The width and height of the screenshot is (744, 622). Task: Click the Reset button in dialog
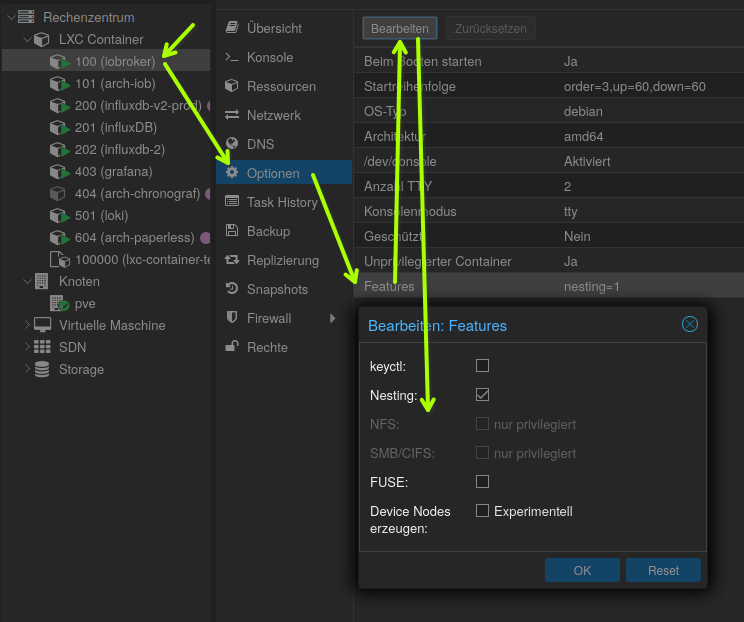pos(663,570)
